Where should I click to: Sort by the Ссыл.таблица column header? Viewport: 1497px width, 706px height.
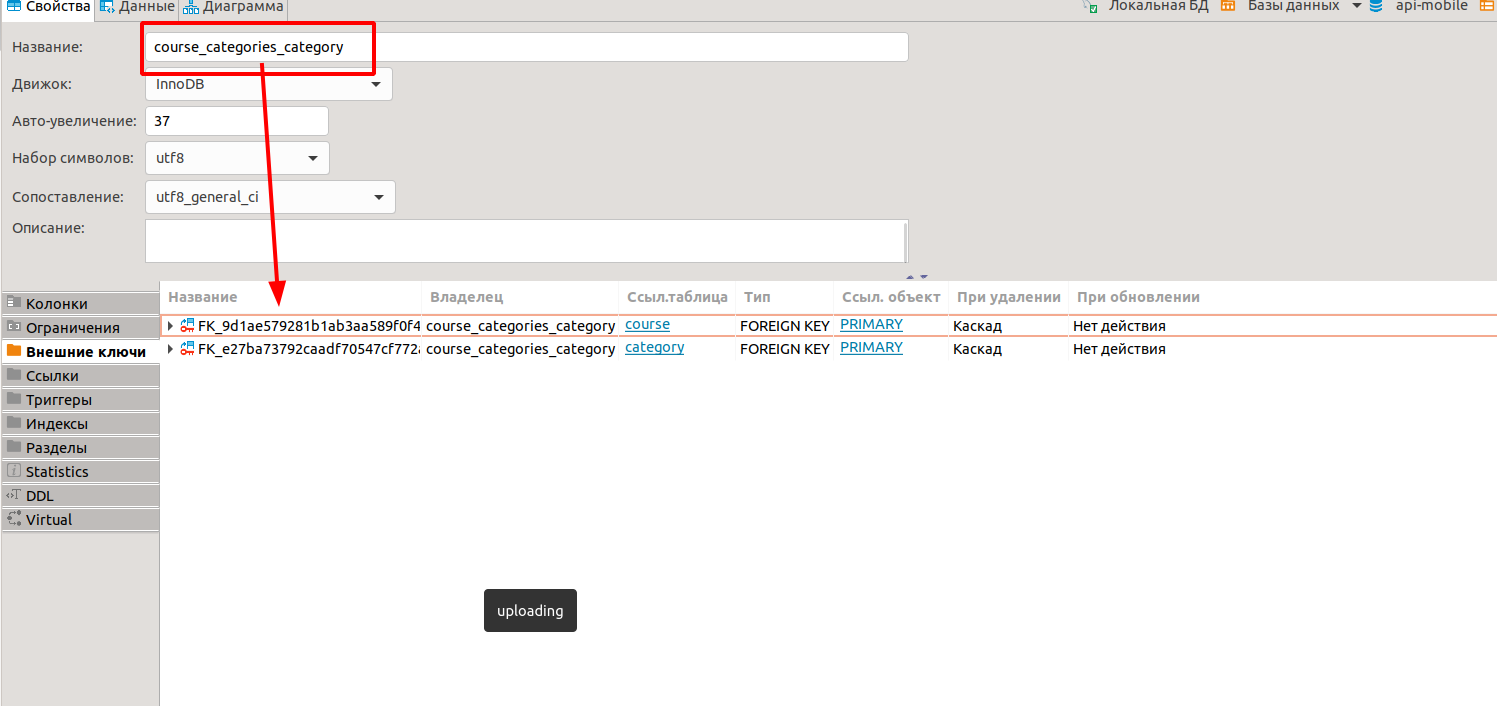click(x=677, y=297)
